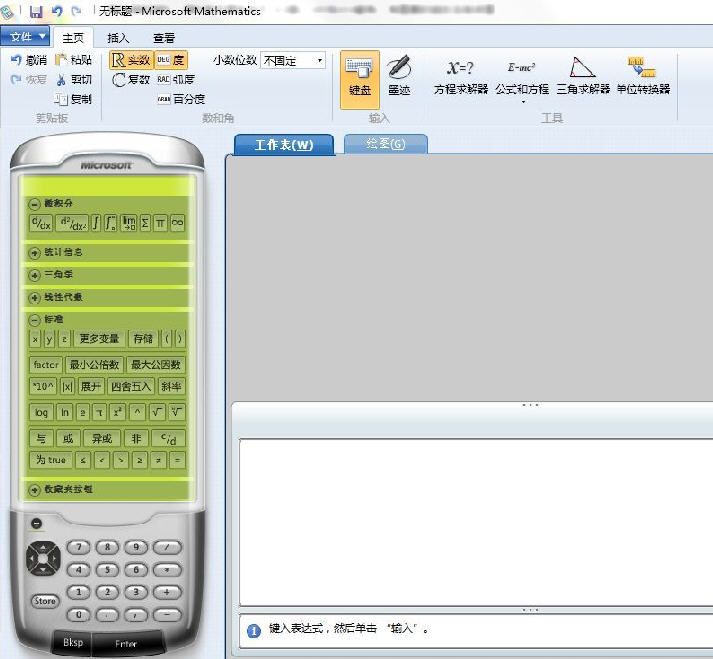Click the 展开 expand button
Screen dimensions: 713x659
click(90, 387)
